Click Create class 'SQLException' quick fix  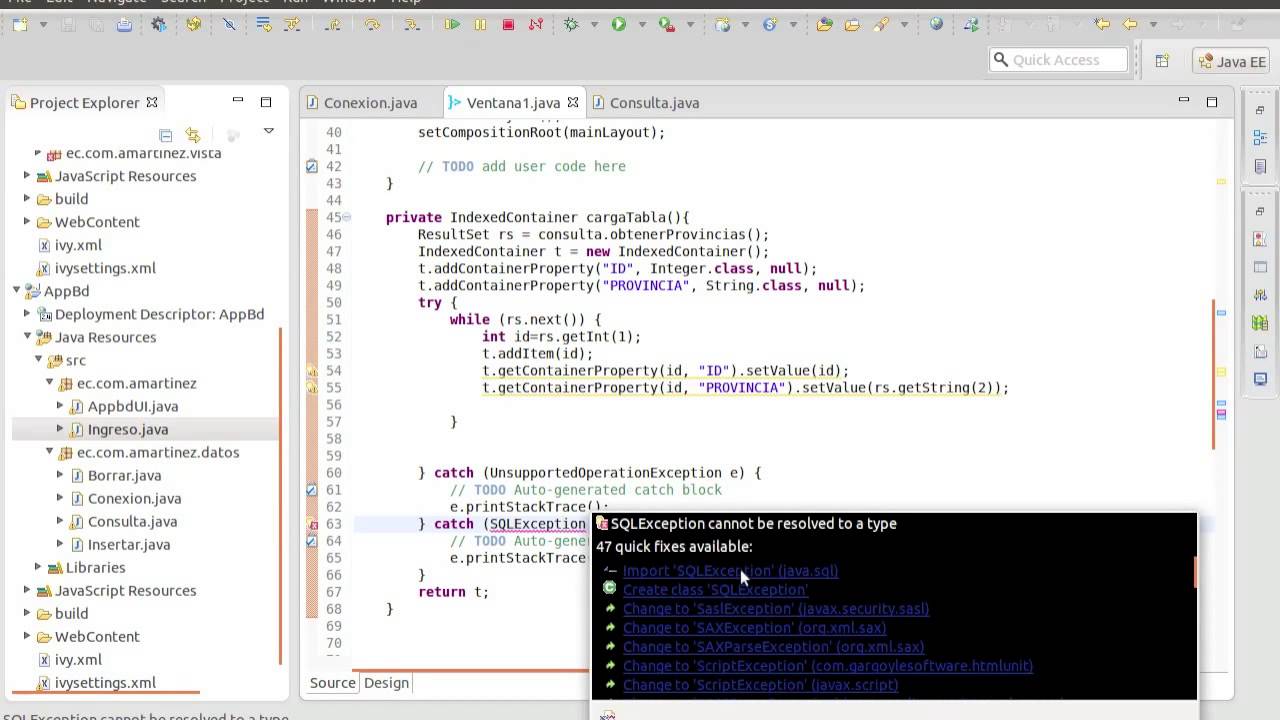[x=715, y=590]
